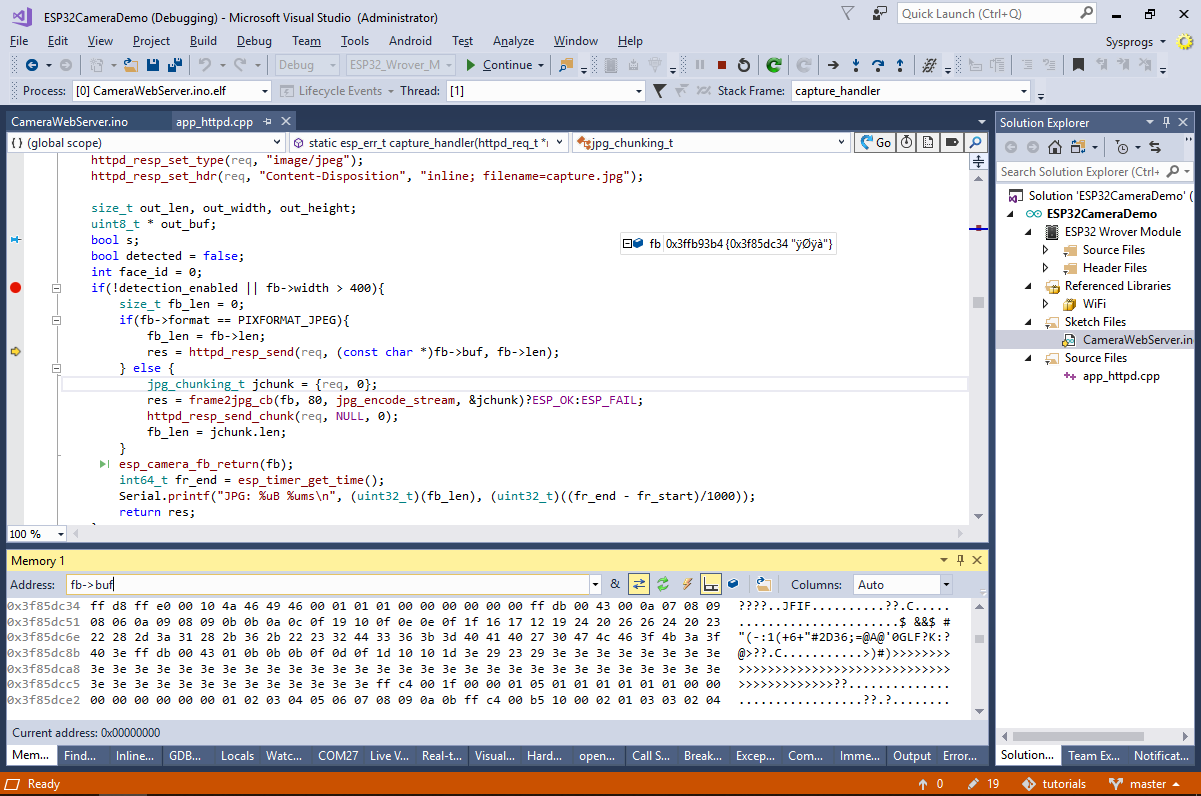Select app_httpd.cpp in Solution Explorer
Screen dimensions: 1201x796
(1121, 376)
